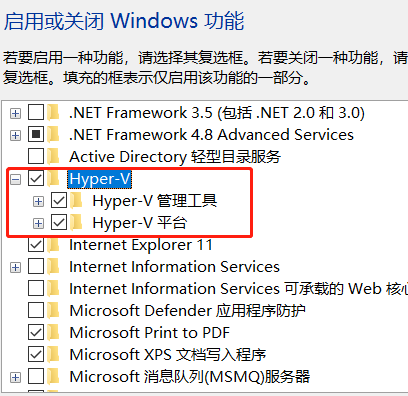The image size is (408, 396).
Task: Disable Internet Explorer 11 checkbox
Action: pos(36,245)
